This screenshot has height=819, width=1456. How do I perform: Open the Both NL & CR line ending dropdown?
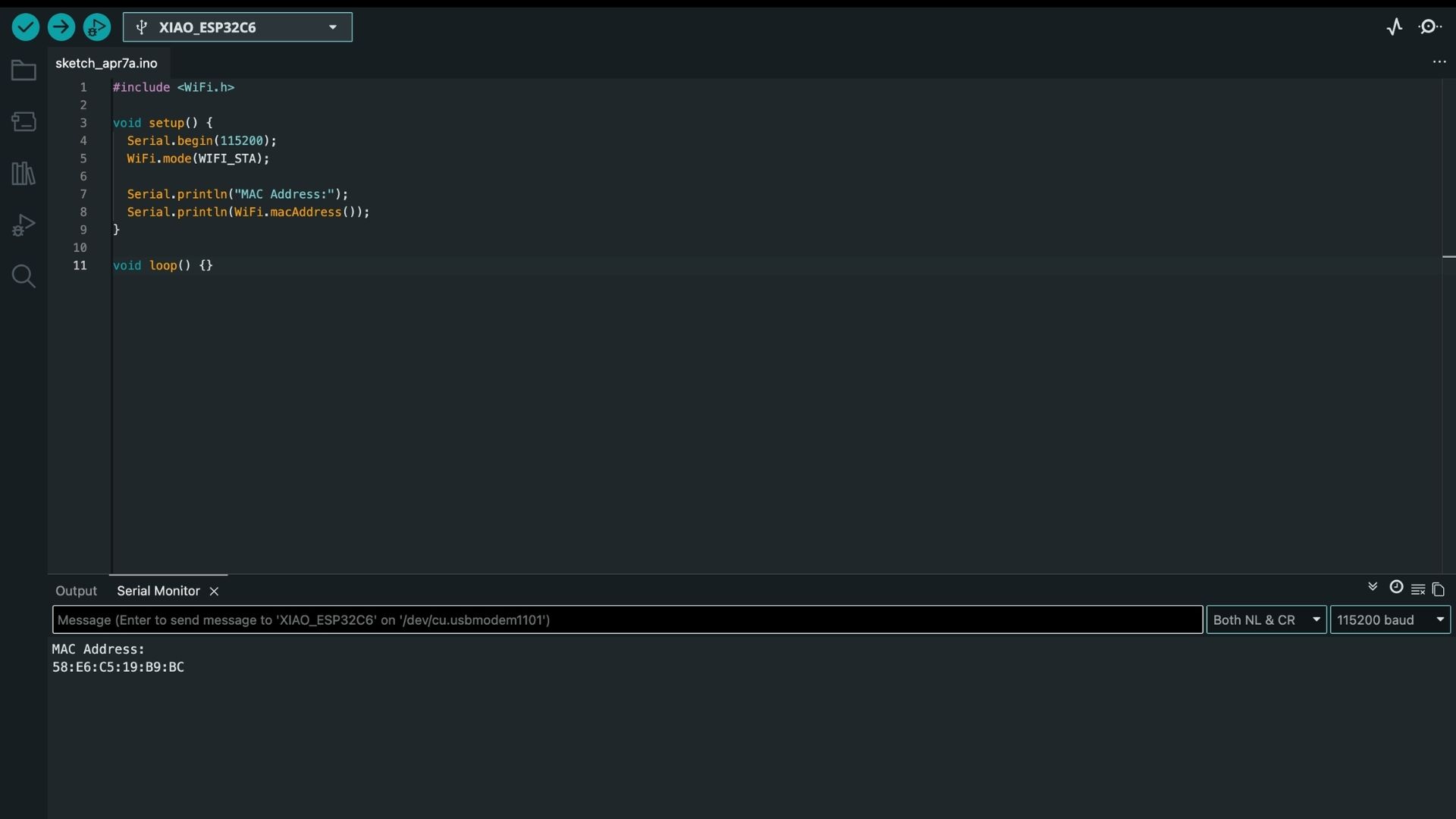pyautogui.click(x=1266, y=620)
